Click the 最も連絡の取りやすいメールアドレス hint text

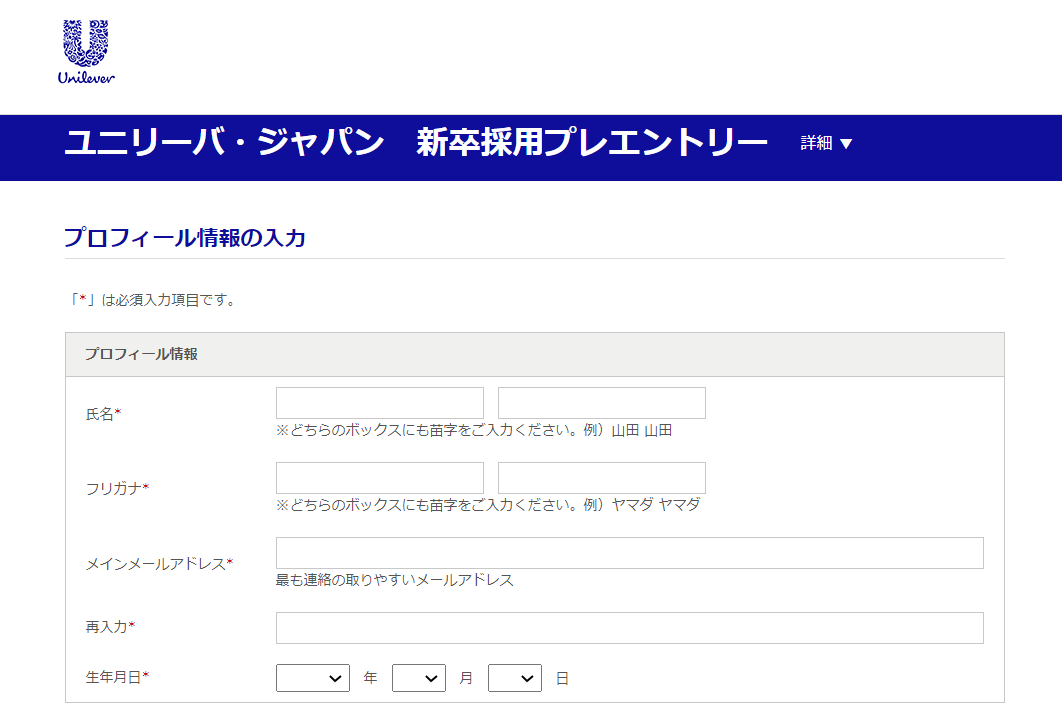coord(395,580)
